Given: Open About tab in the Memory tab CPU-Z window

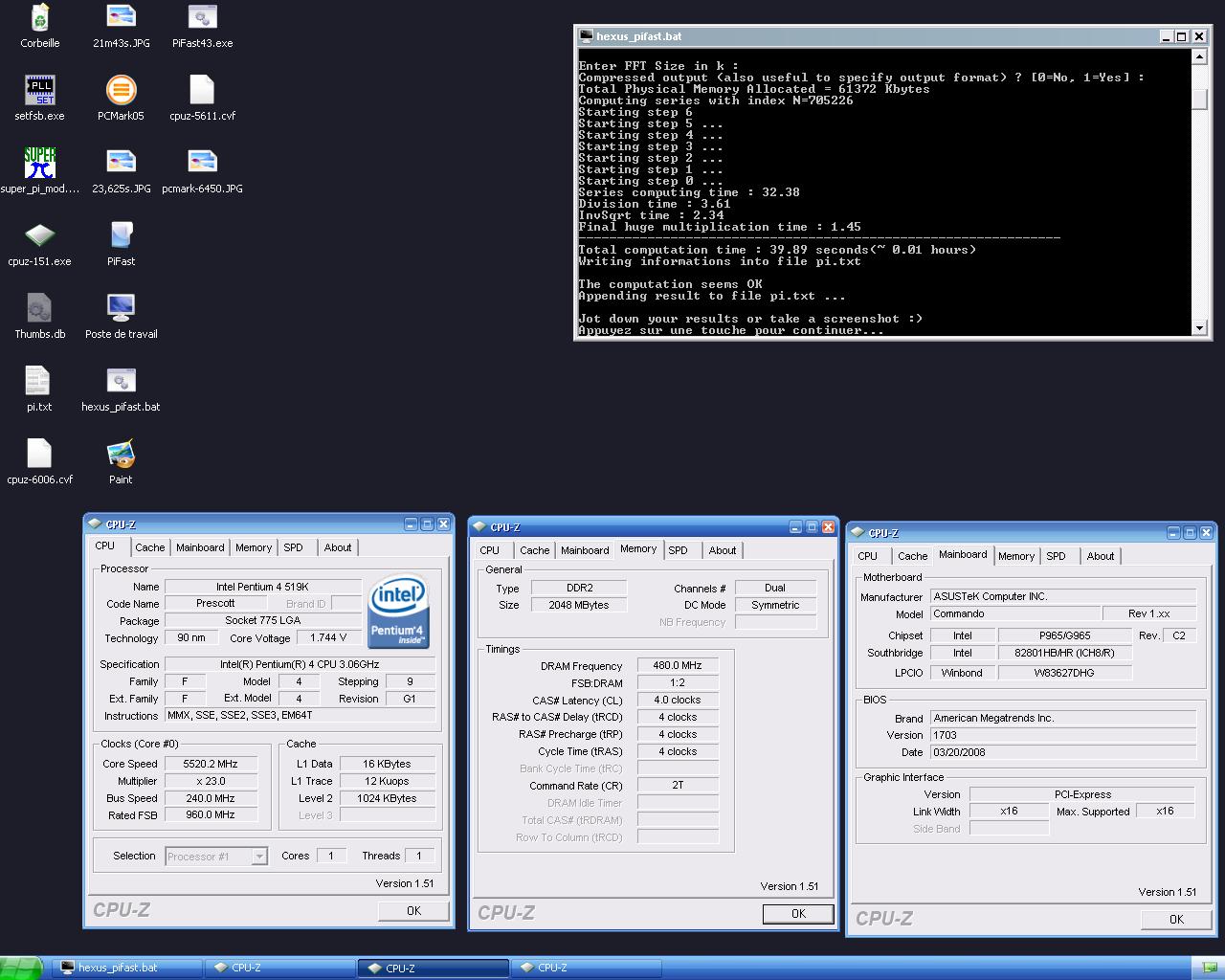Looking at the screenshot, I should [723, 551].
